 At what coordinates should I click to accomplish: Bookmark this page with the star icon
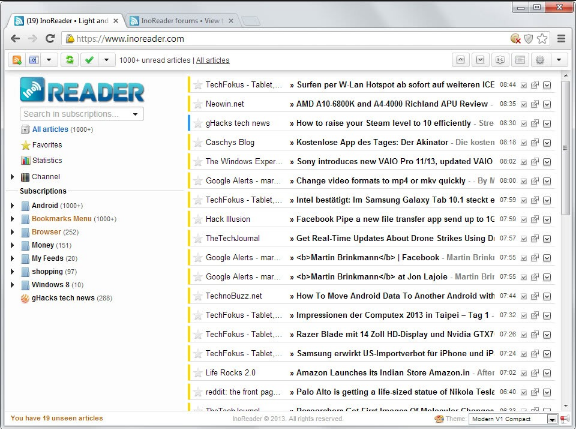point(542,39)
